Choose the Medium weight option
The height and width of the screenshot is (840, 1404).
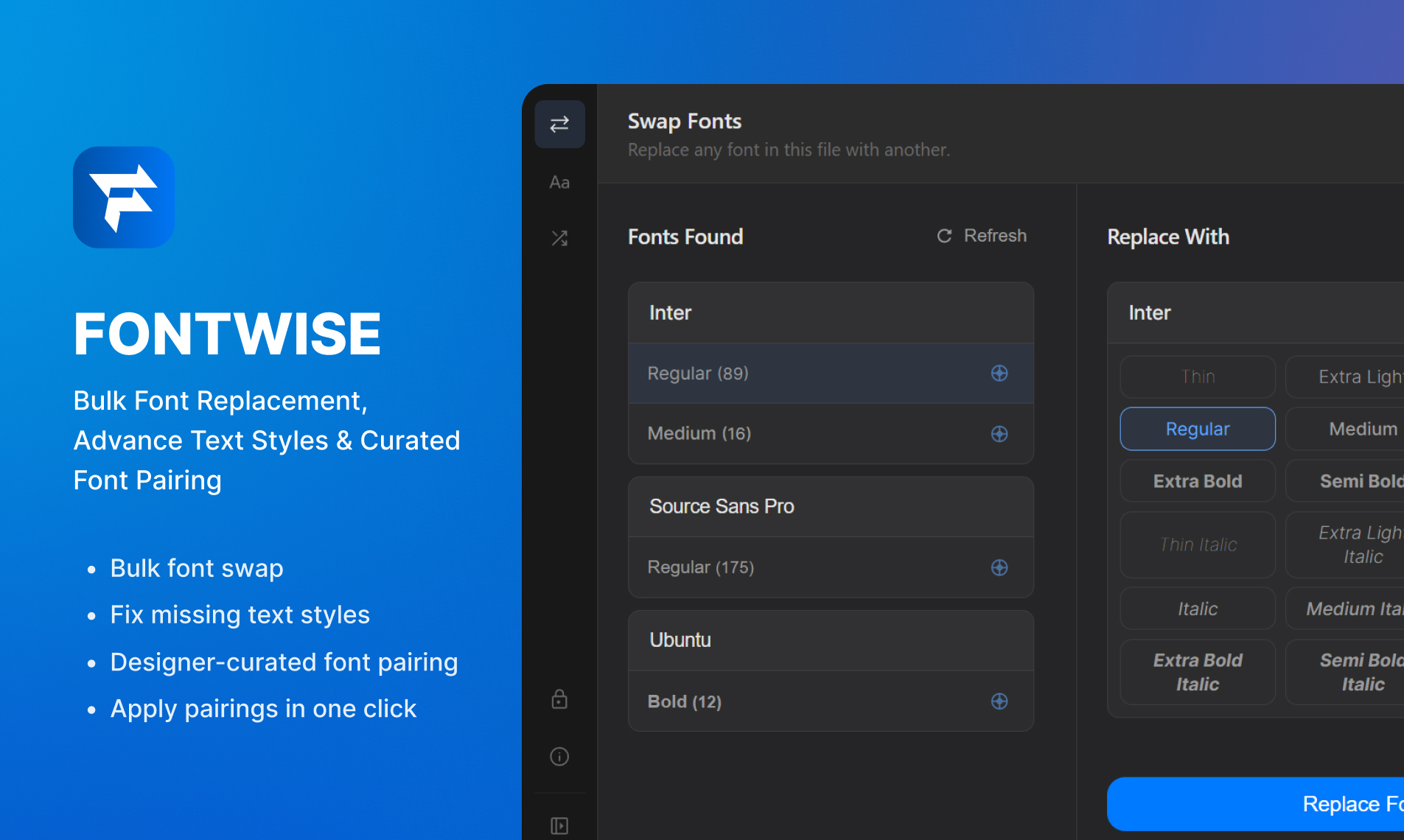coord(1345,429)
